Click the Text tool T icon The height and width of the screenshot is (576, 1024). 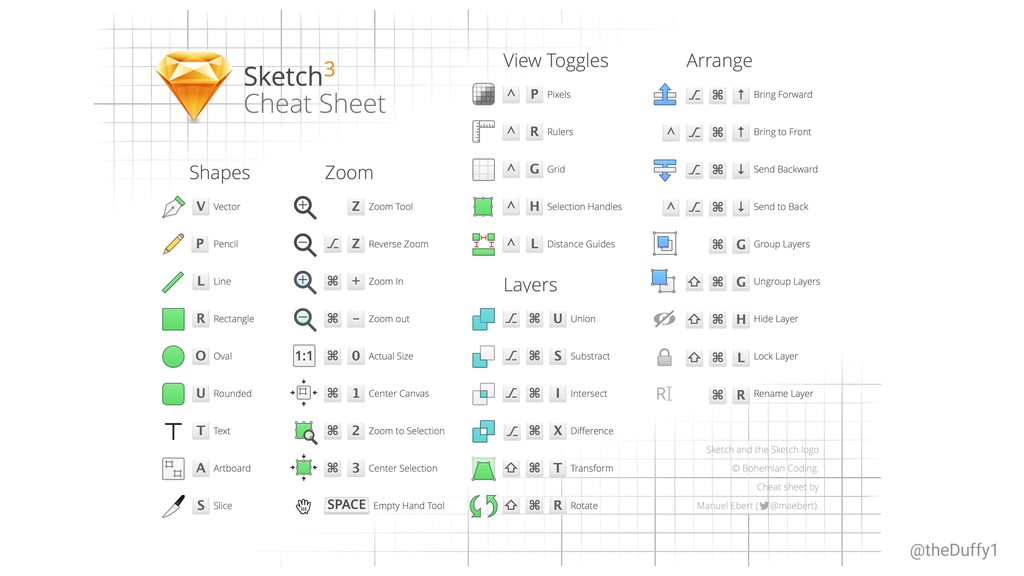click(x=173, y=431)
